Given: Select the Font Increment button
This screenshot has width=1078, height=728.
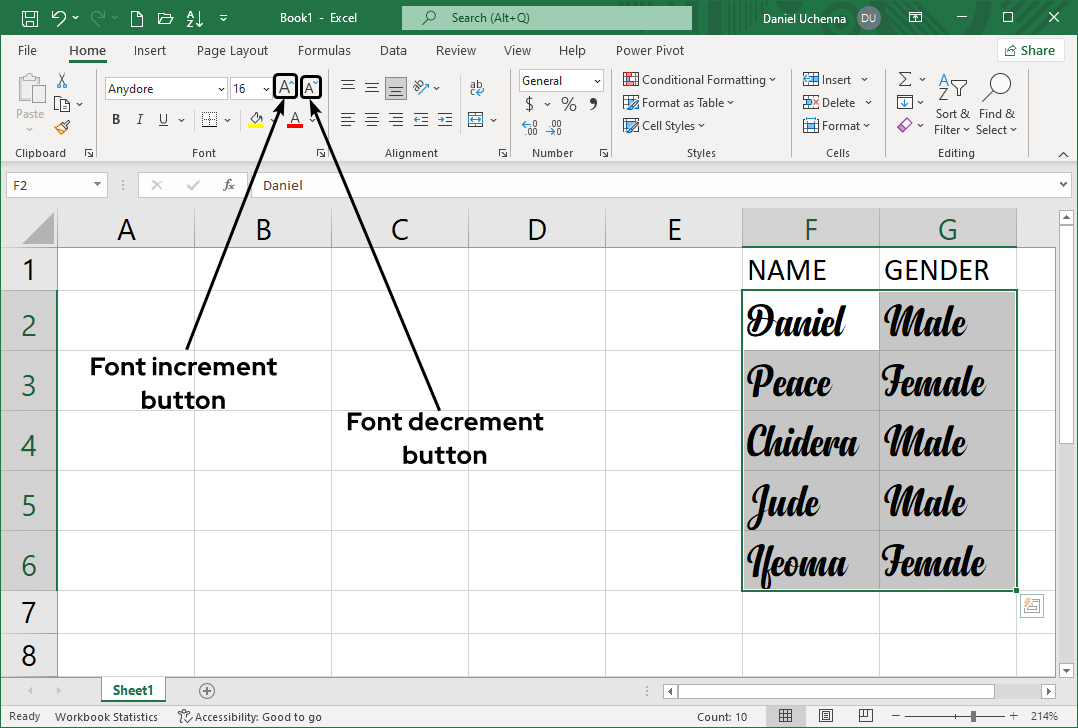Looking at the screenshot, I should (x=285, y=87).
